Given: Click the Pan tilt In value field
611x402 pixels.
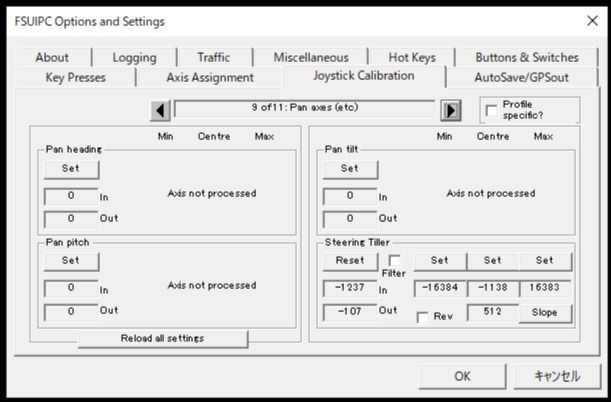Looking at the screenshot, I should [350, 196].
